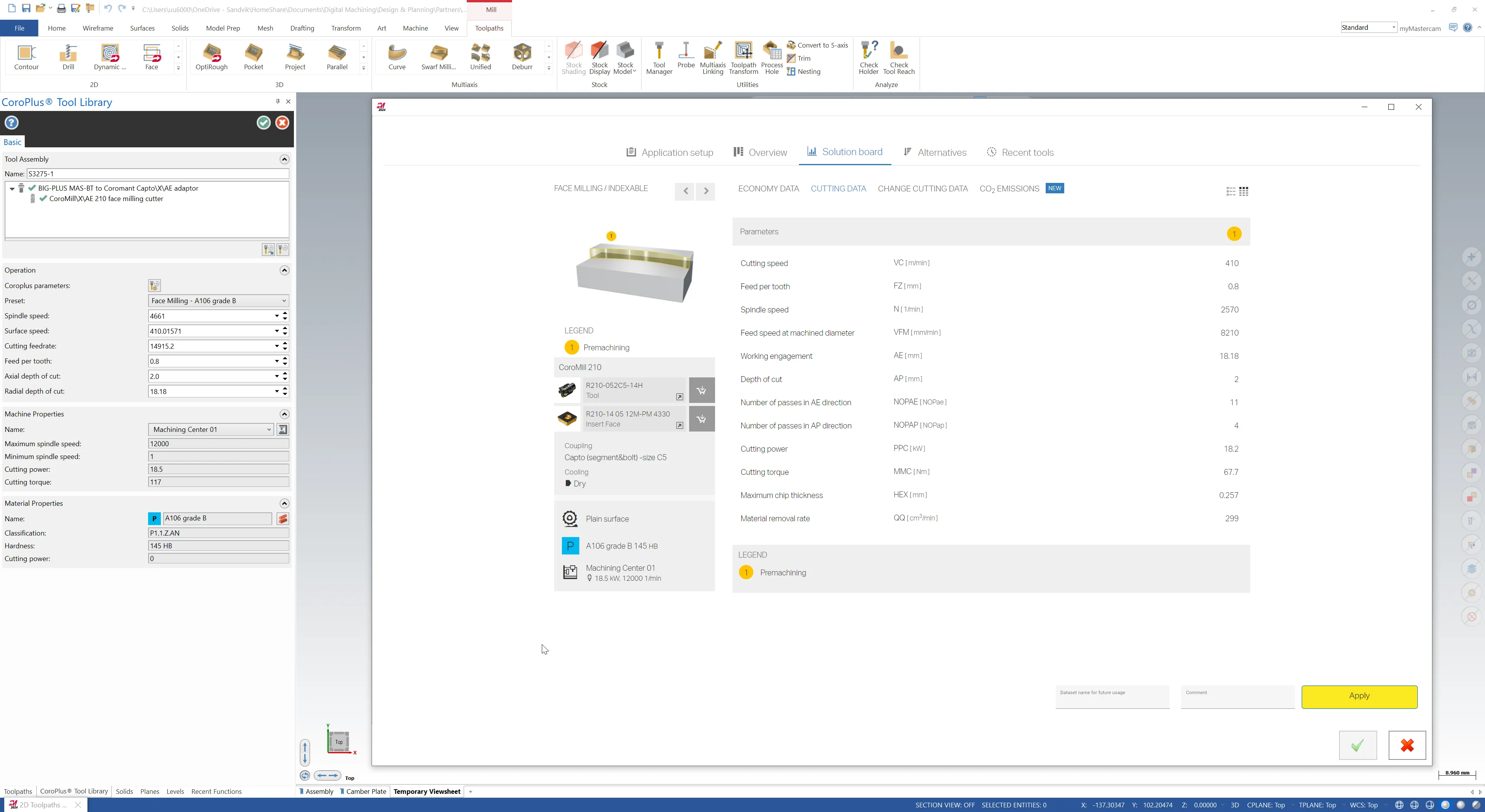Open CHANGE CUTTING DATA view
The height and width of the screenshot is (812, 1485).
pyautogui.click(x=922, y=188)
